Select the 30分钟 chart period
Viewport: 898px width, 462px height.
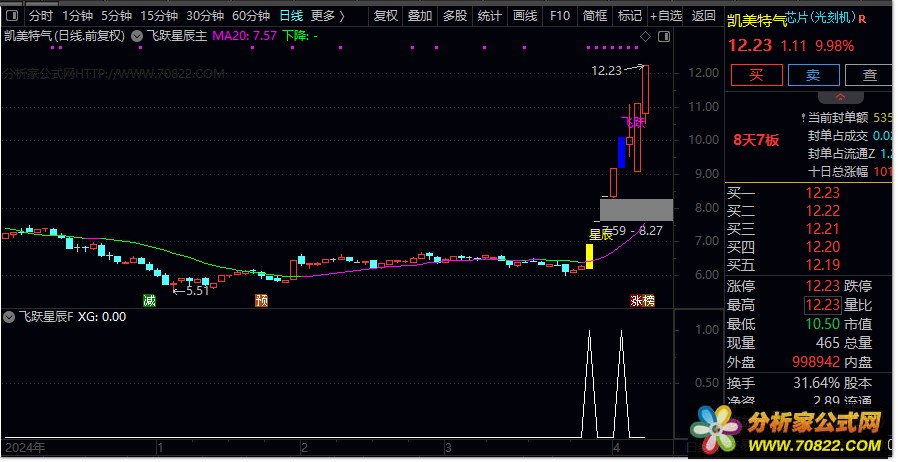[x=205, y=15]
